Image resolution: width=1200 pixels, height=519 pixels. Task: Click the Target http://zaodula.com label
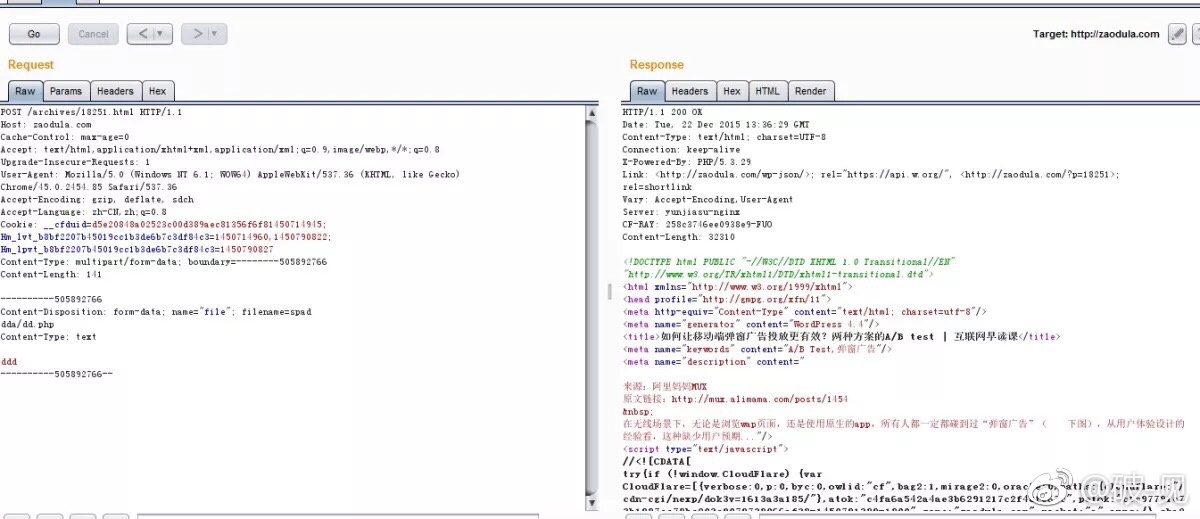point(1096,34)
